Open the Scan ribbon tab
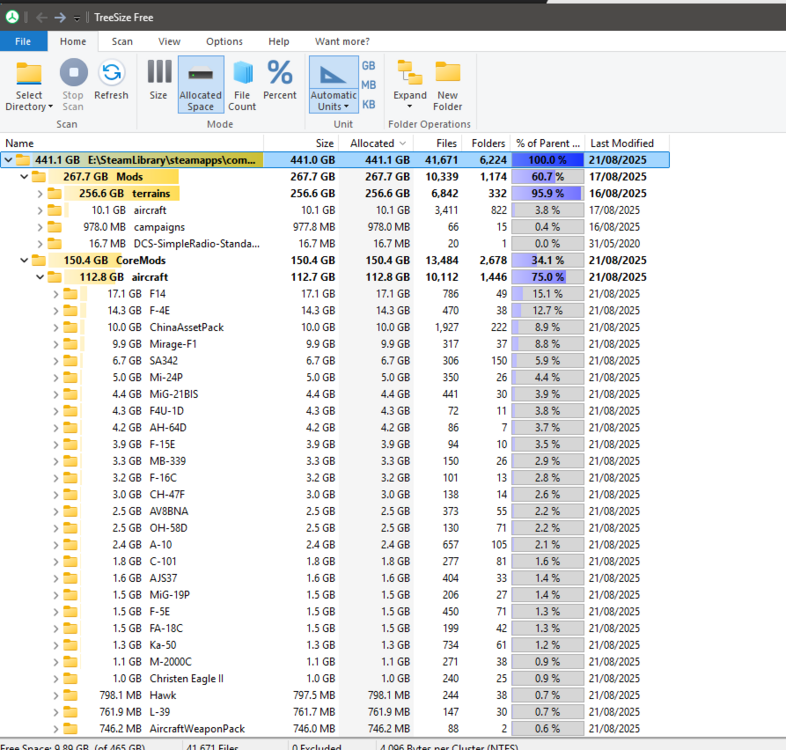 click(122, 41)
